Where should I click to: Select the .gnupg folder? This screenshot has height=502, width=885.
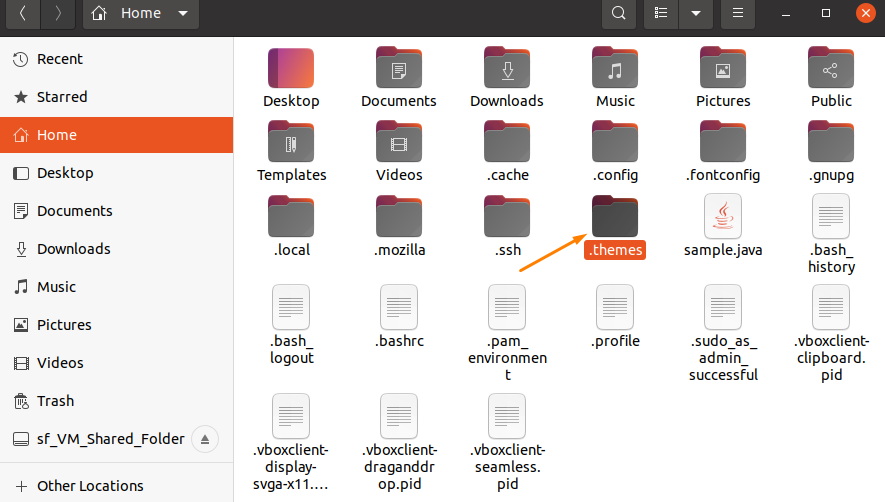tap(831, 142)
